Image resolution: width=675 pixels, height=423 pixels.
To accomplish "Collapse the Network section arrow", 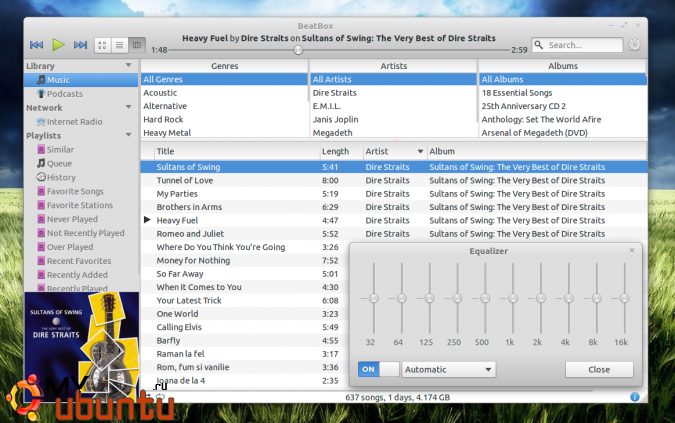I will [x=128, y=107].
